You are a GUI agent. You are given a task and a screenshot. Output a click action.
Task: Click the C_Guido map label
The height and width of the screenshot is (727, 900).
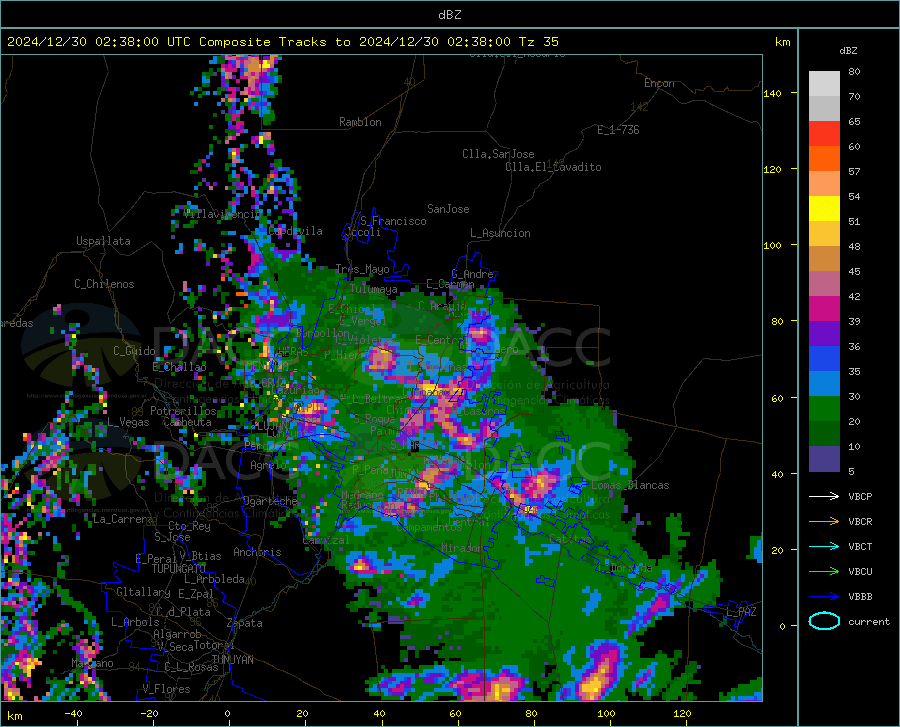(134, 351)
